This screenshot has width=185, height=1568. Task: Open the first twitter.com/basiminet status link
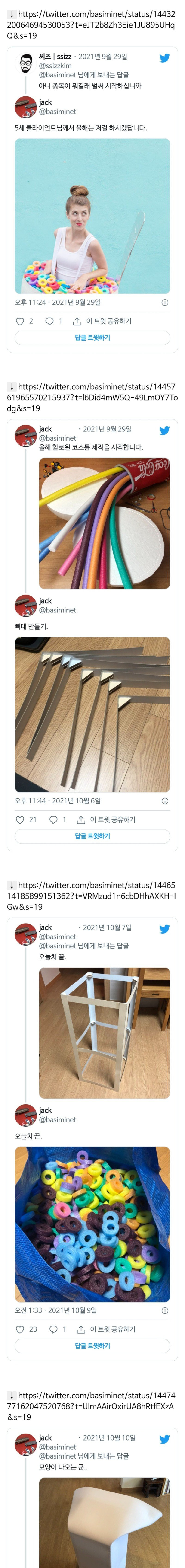[92, 24]
